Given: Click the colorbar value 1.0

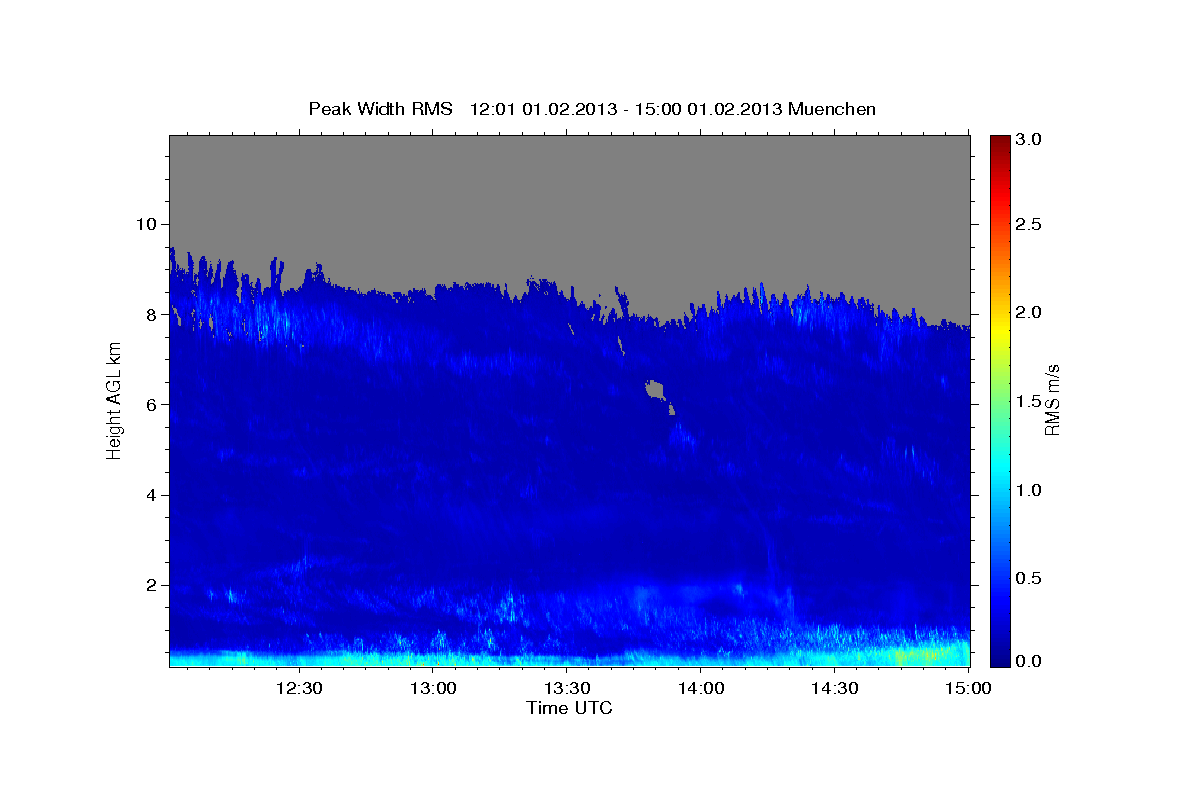Looking at the screenshot, I should coord(1029,490).
